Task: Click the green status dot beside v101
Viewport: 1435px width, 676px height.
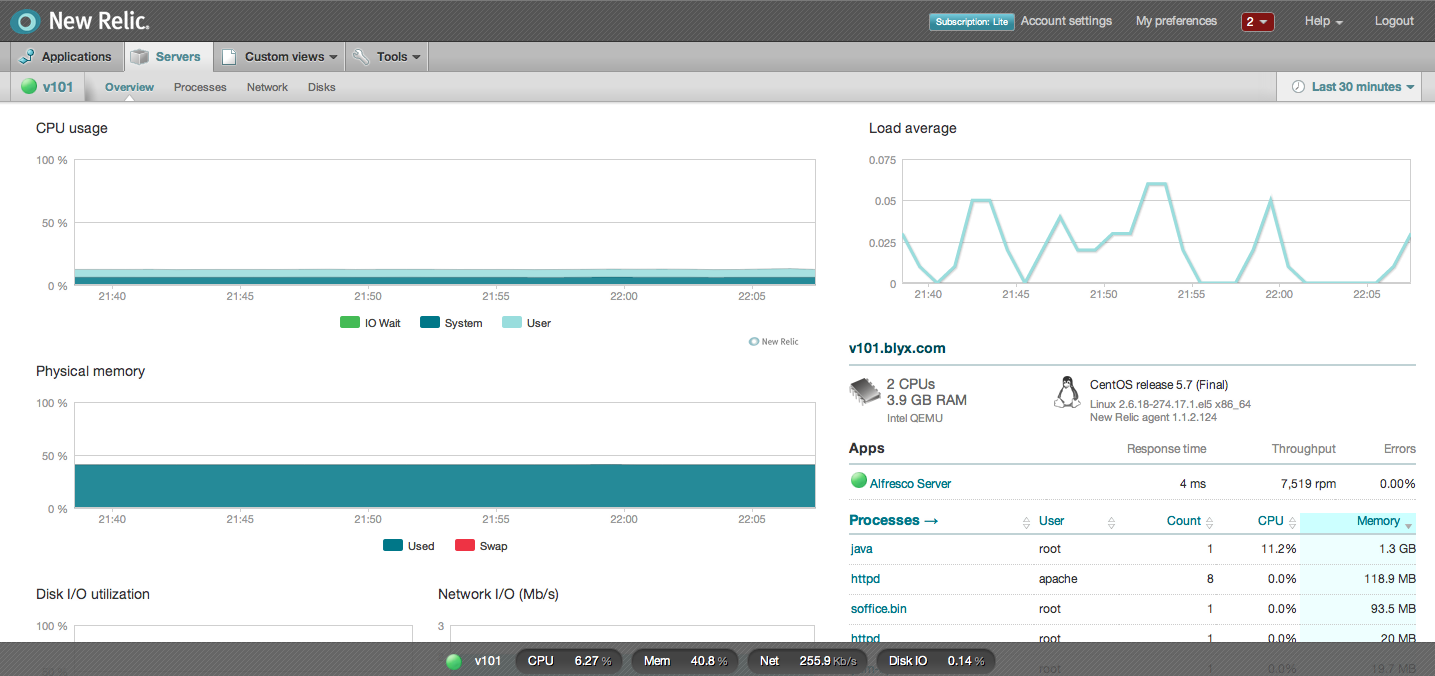Action: 29,87
